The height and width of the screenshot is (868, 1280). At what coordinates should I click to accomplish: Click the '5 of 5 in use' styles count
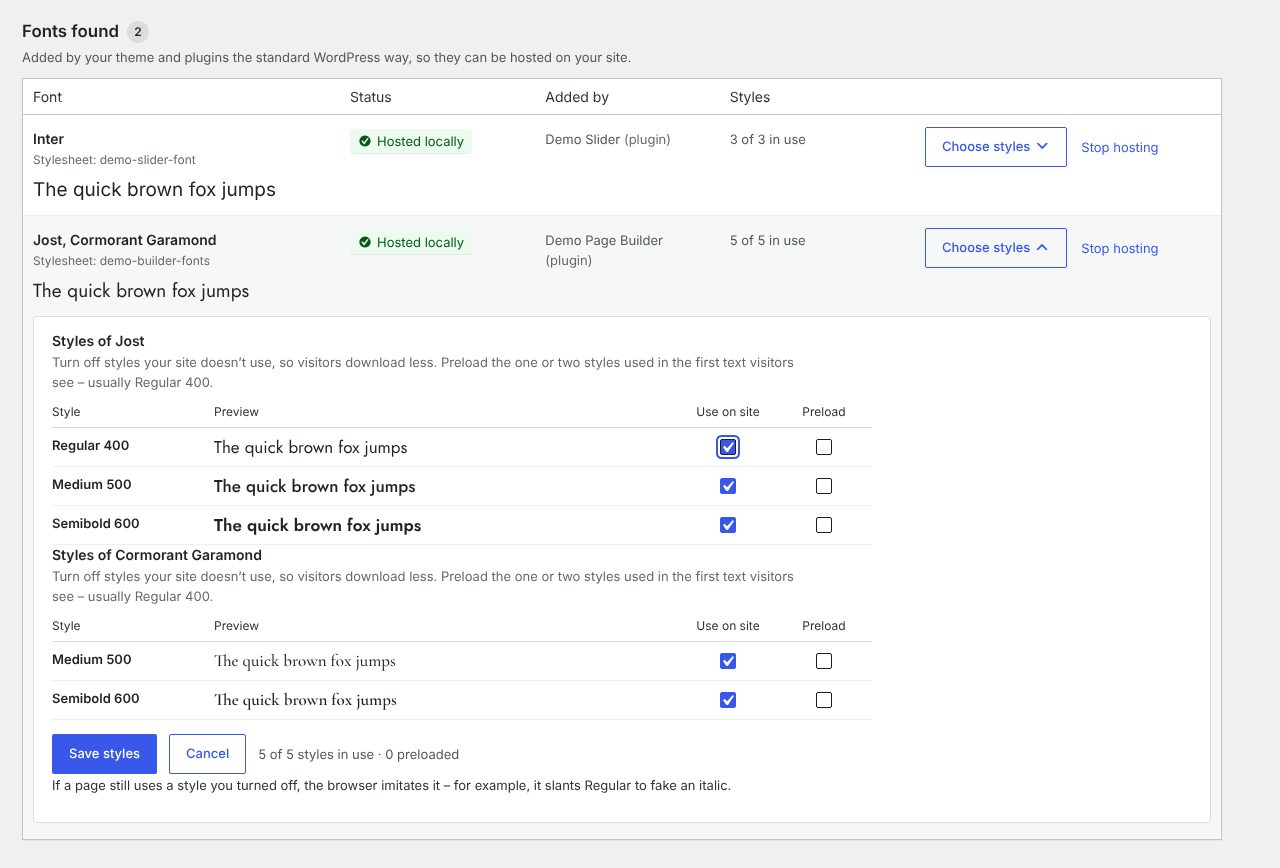768,241
